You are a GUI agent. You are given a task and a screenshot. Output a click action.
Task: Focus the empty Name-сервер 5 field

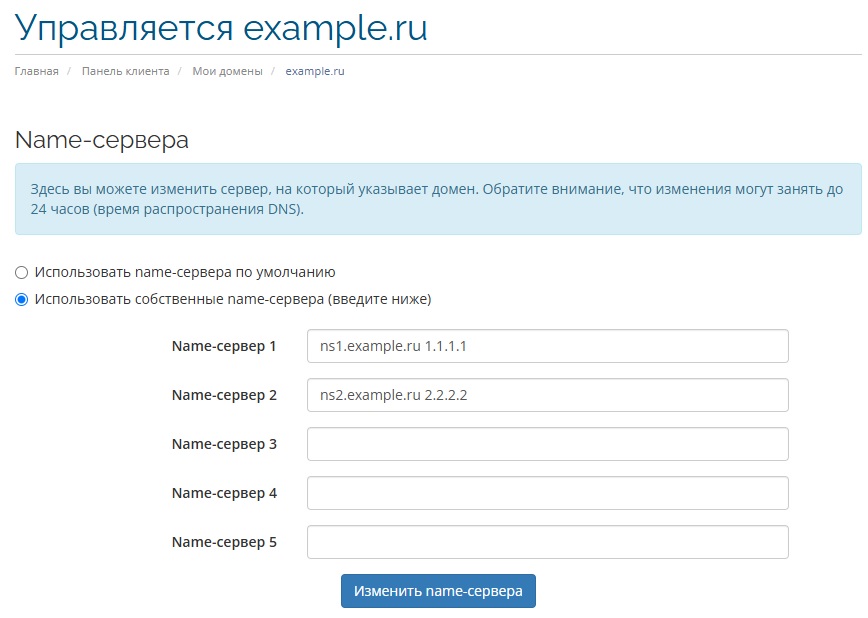(x=547, y=542)
